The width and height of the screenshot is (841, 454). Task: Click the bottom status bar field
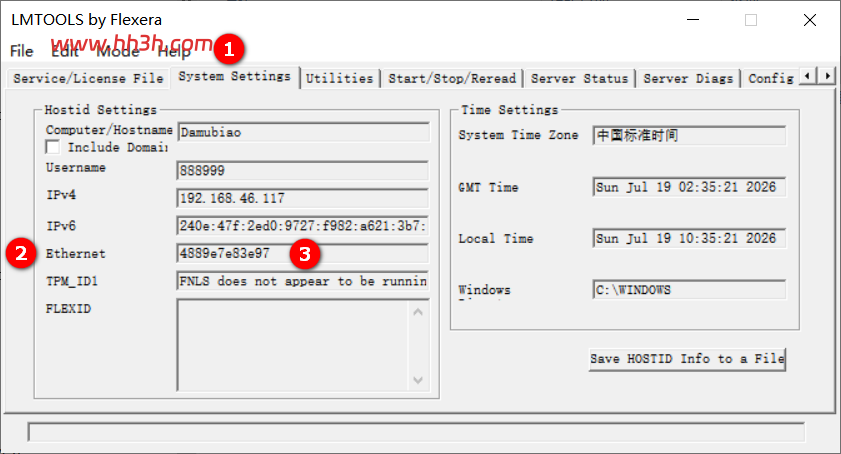point(416,432)
